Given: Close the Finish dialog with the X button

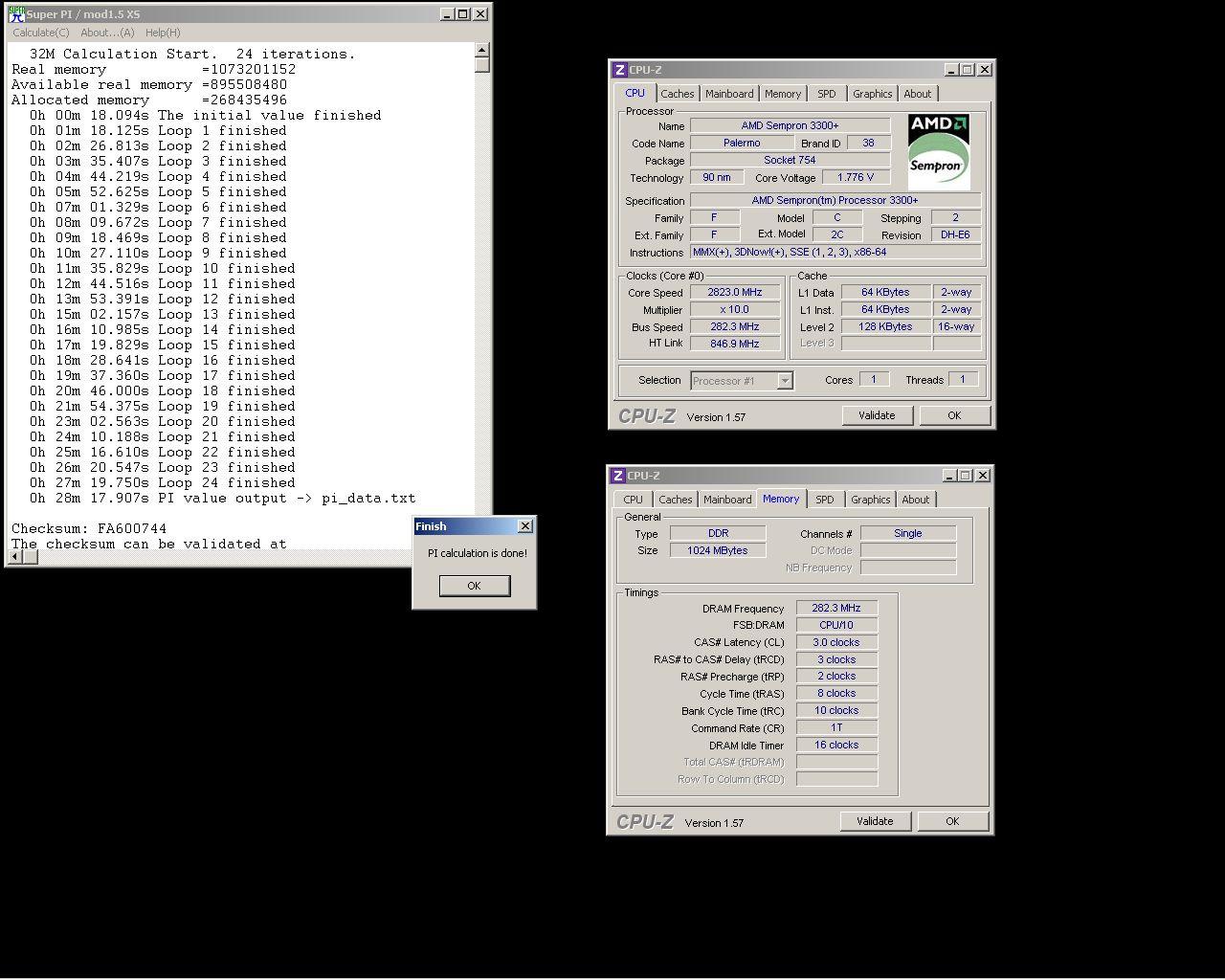Looking at the screenshot, I should pos(524,526).
